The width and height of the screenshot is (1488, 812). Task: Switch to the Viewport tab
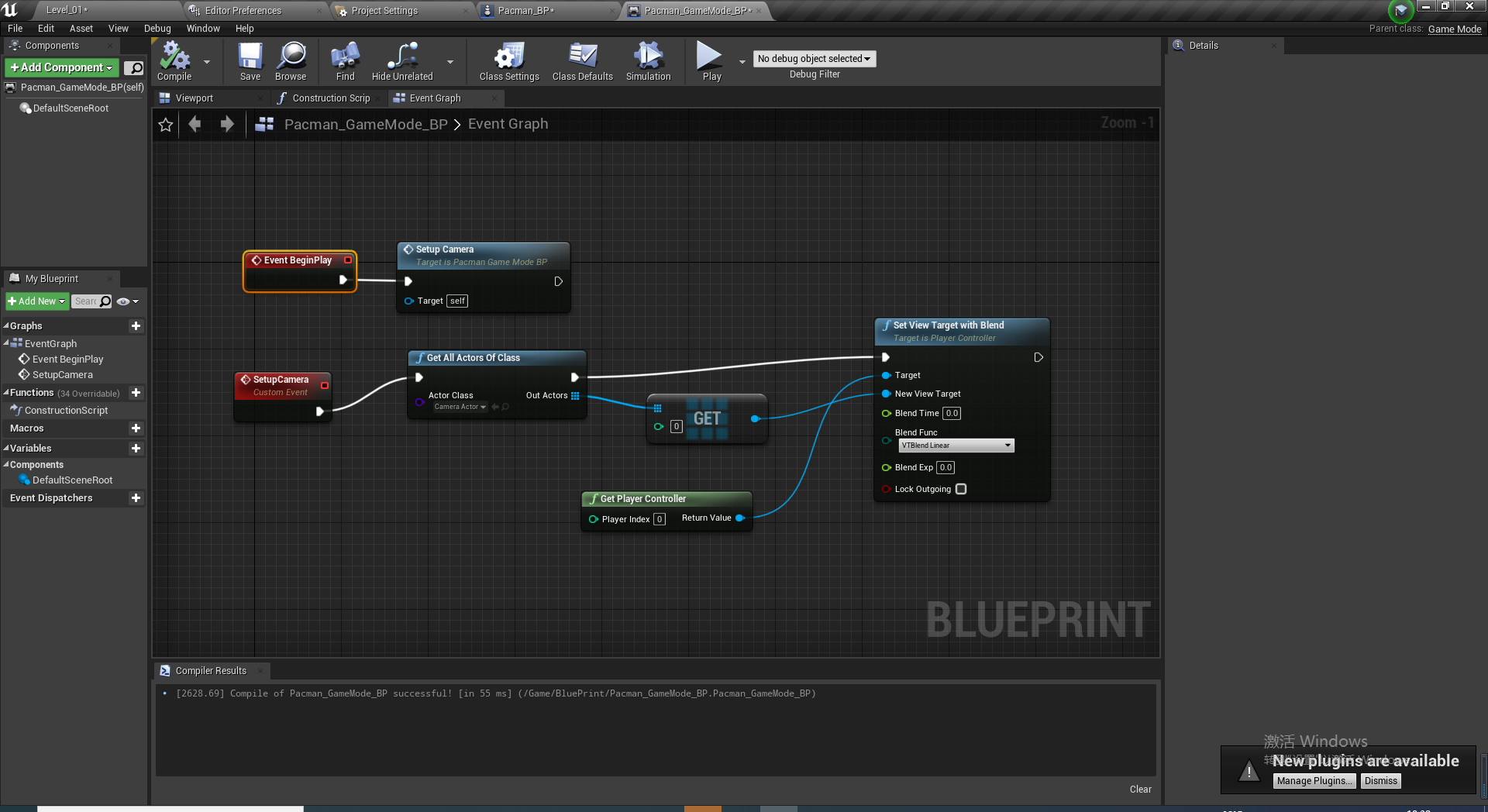tap(195, 98)
